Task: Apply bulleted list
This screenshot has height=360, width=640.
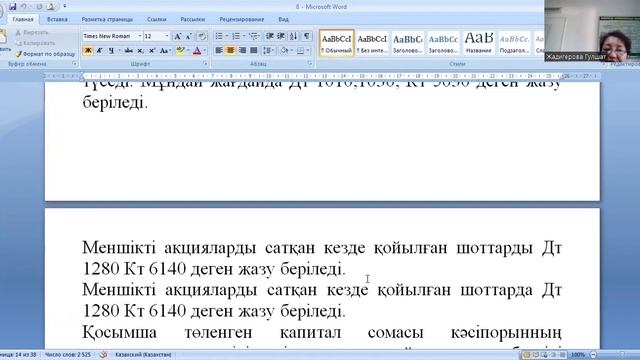Action: point(219,36)
